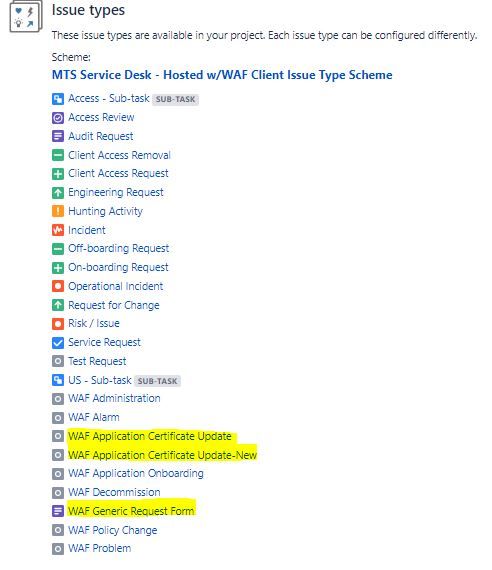492x570 pixels.
Task: Click icon beside WAF Application Certificate Update-New
Action: (x=58, y=455)
